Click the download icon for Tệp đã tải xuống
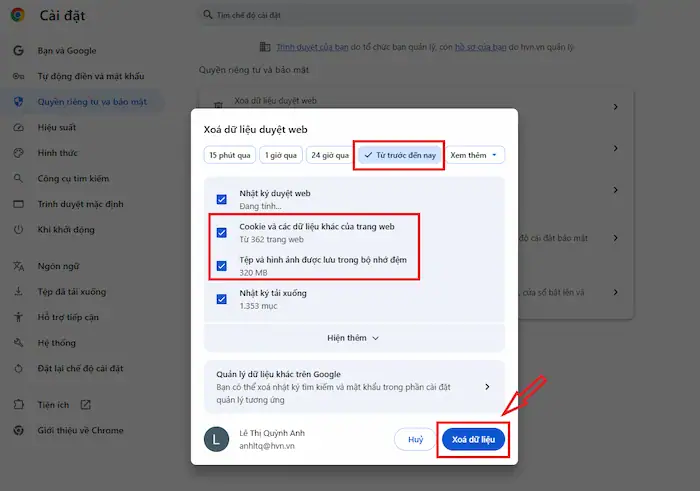The width and height of the screenshot is (700, 491). 18,292
